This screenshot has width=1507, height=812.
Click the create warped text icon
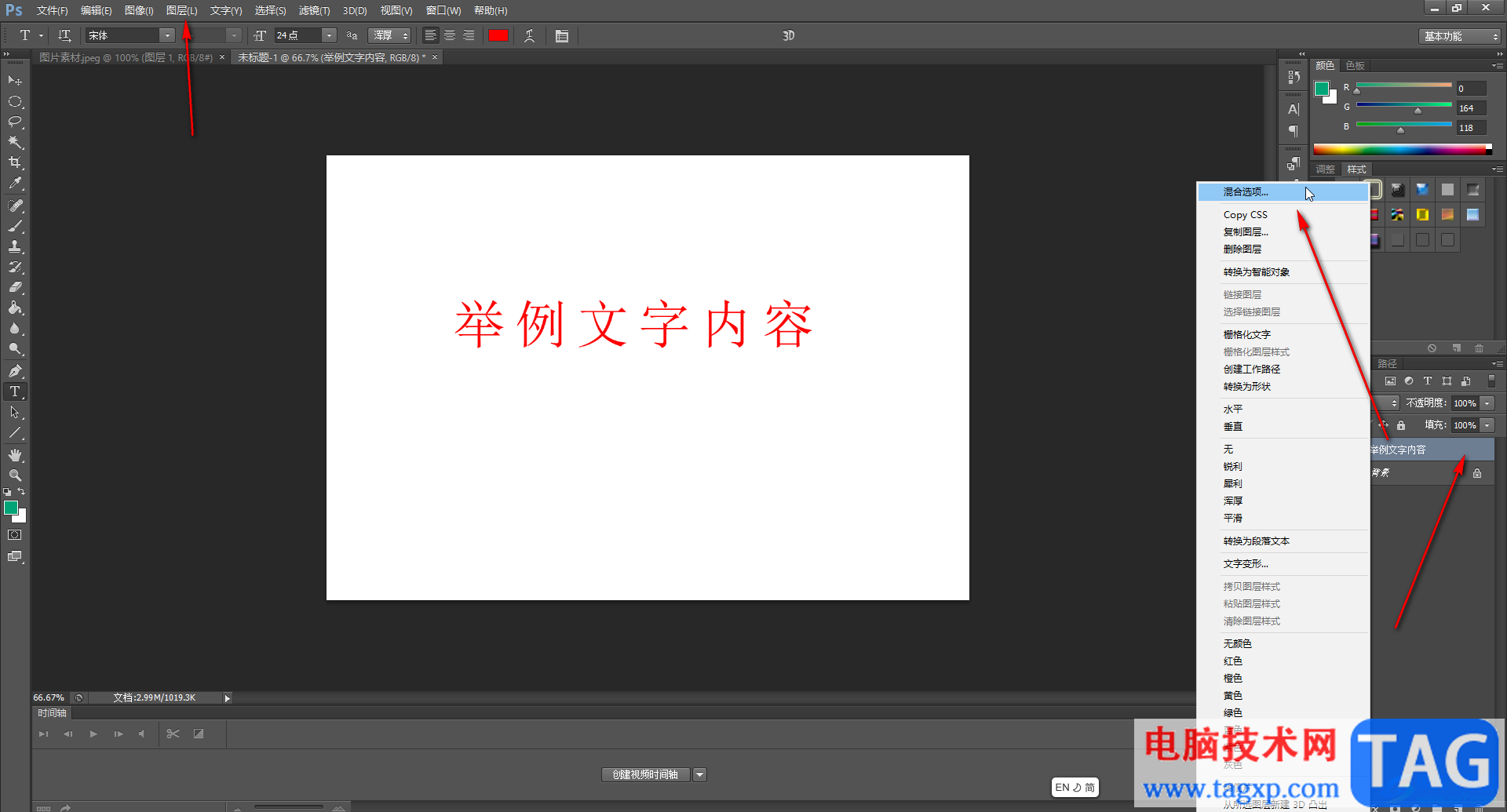[530, 35]
